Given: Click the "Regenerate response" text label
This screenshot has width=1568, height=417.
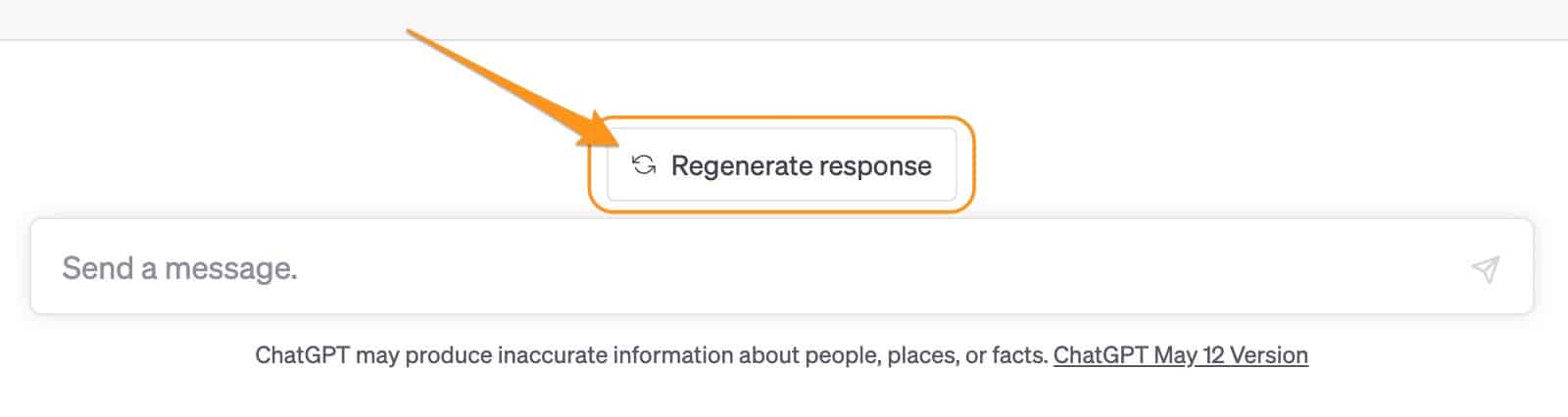Looking at the screenshot, I should 801,166.
